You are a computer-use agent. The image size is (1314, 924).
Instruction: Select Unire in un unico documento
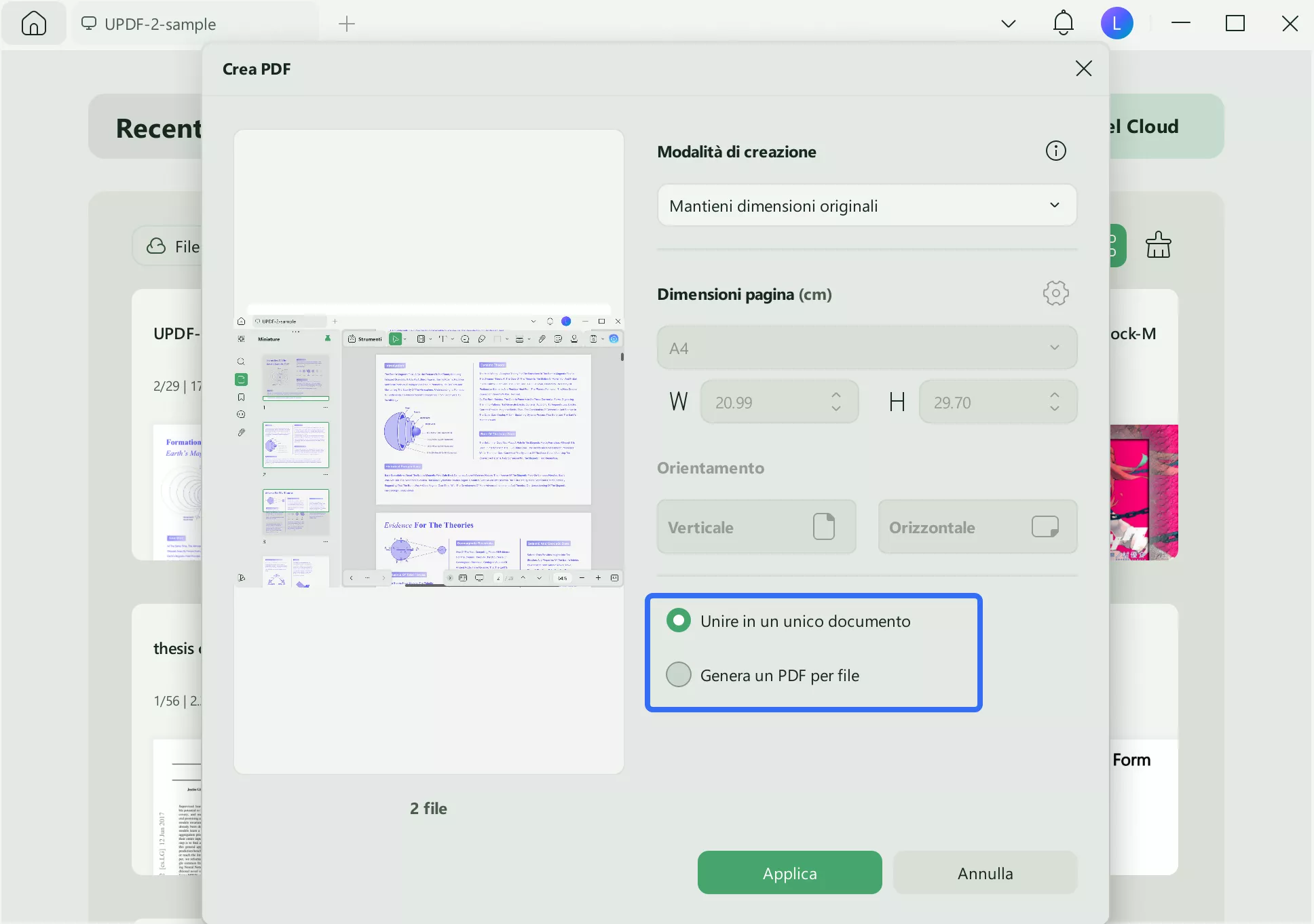(679, 621)
